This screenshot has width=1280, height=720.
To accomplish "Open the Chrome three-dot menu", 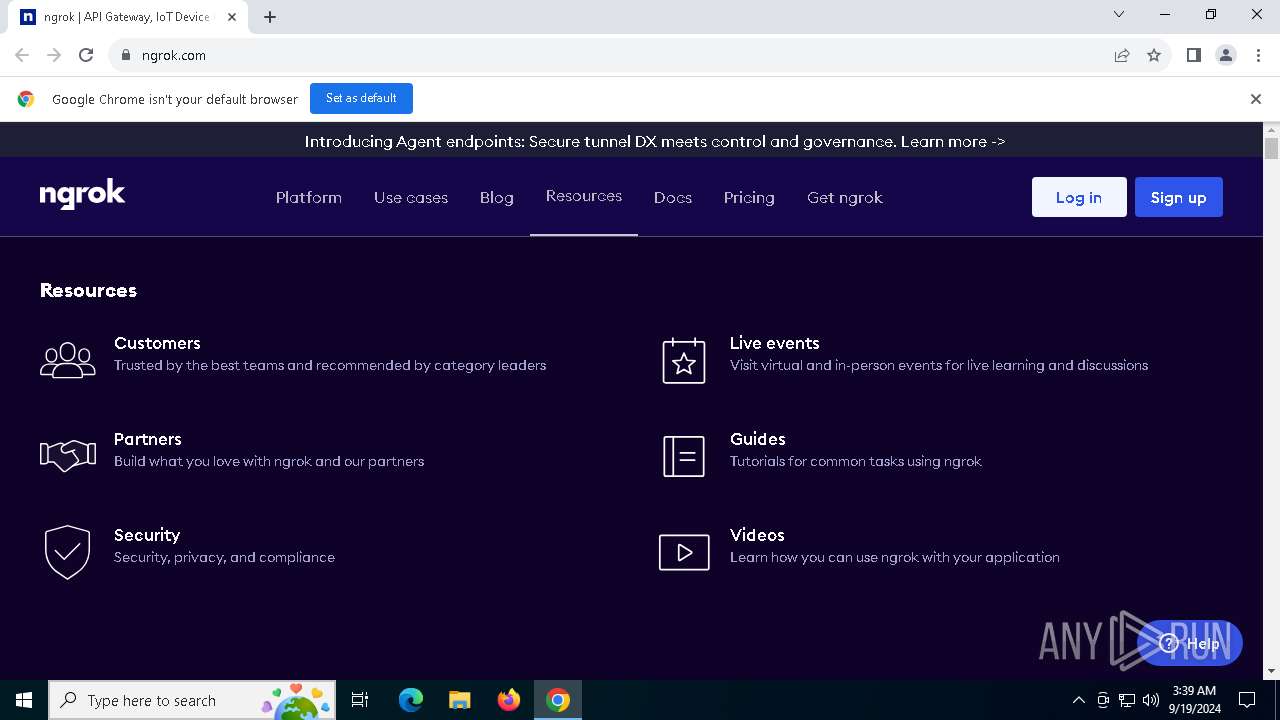I will click(x=1258, y=55).
